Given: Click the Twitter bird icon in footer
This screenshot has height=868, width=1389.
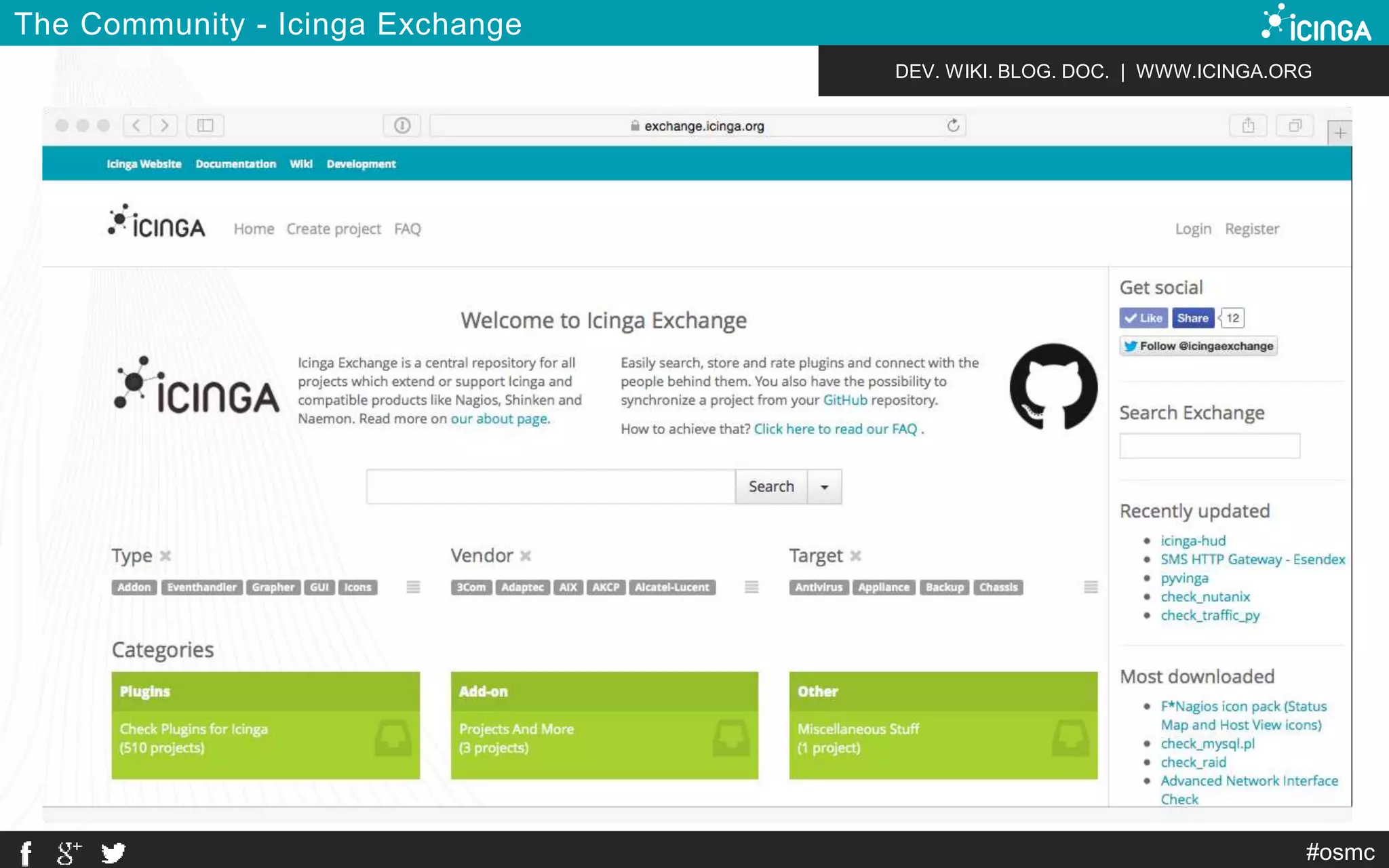Looking at the screenshot, I should pyautogui.click(x=113, y=852).
